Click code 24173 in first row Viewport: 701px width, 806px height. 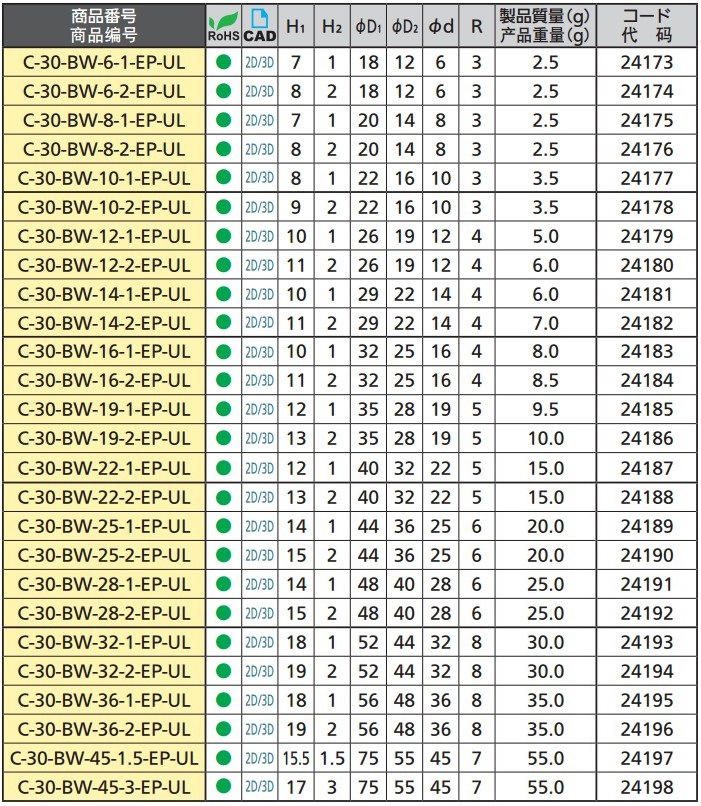(646, 62)
